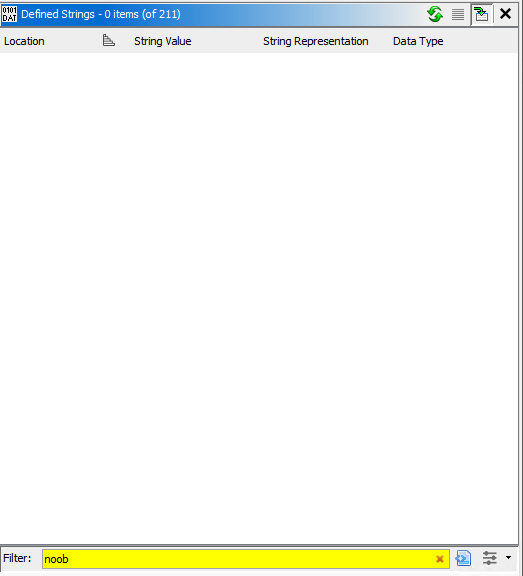Click the Filter: label
Image resolution: width=523 pixels, height=576 pixels.
pyautogui.click(x=17, y=558)
